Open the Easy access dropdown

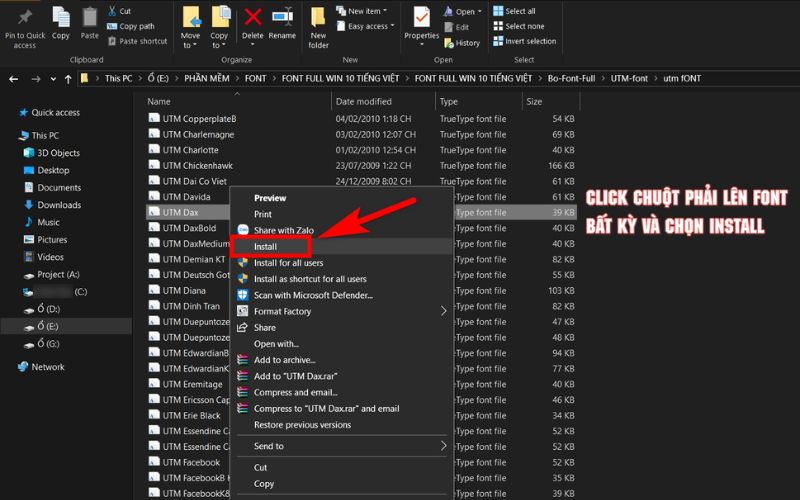[365, 26]
